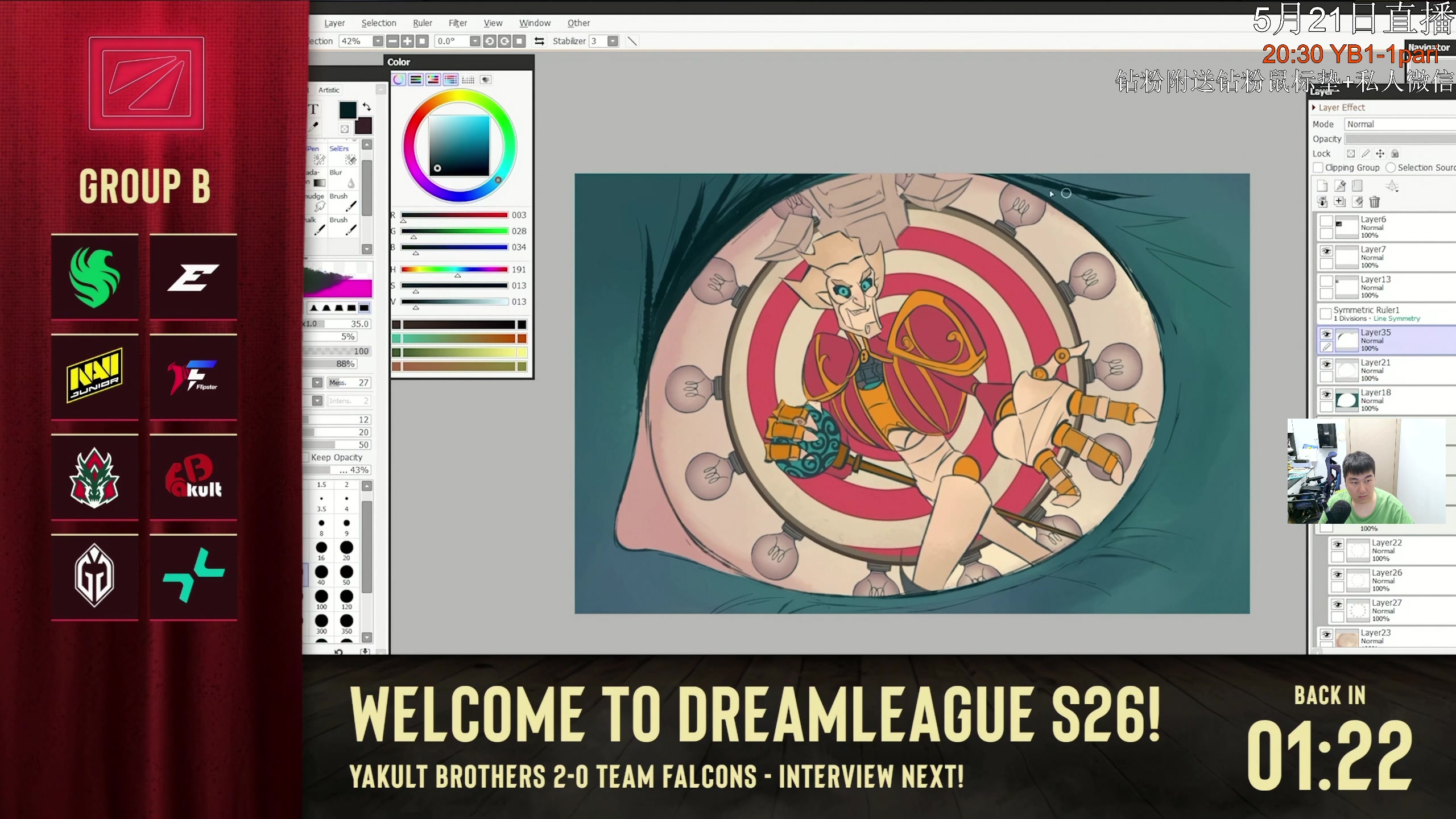Create a new layer folder
Screen dimensions: 1456x819
(x=1358, y=186)
